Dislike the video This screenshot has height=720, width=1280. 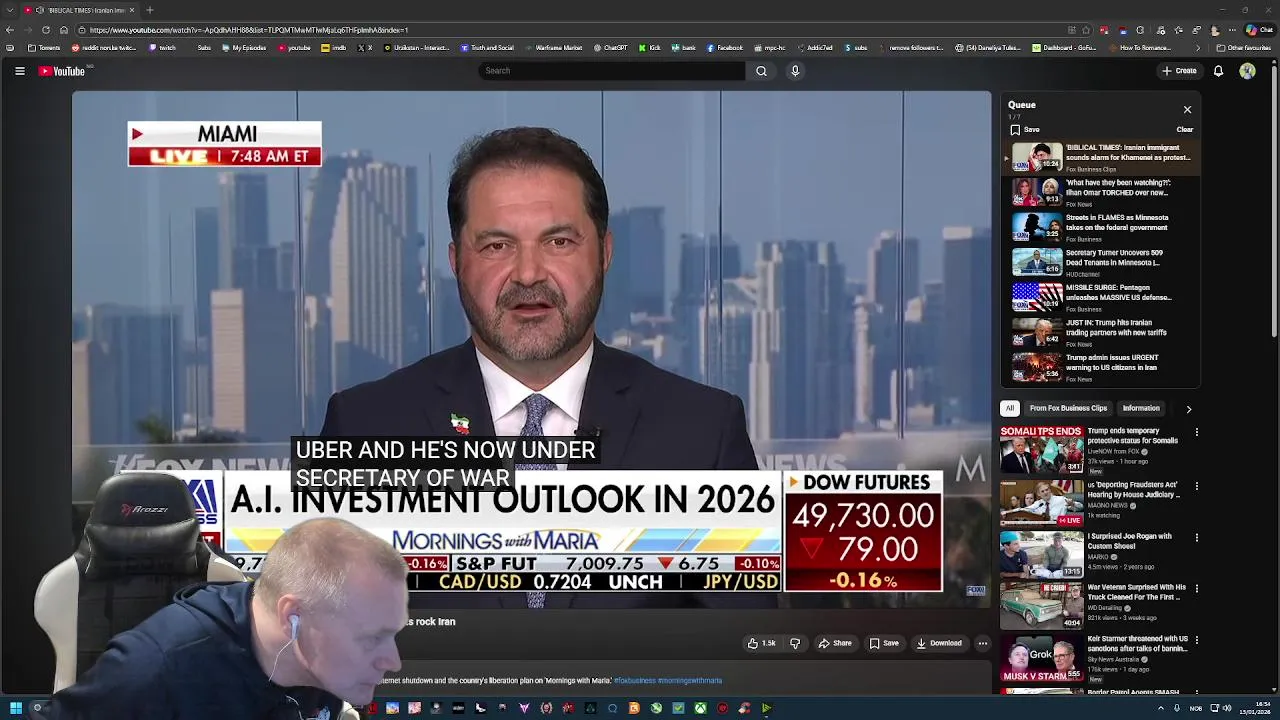tap(795, 643)
